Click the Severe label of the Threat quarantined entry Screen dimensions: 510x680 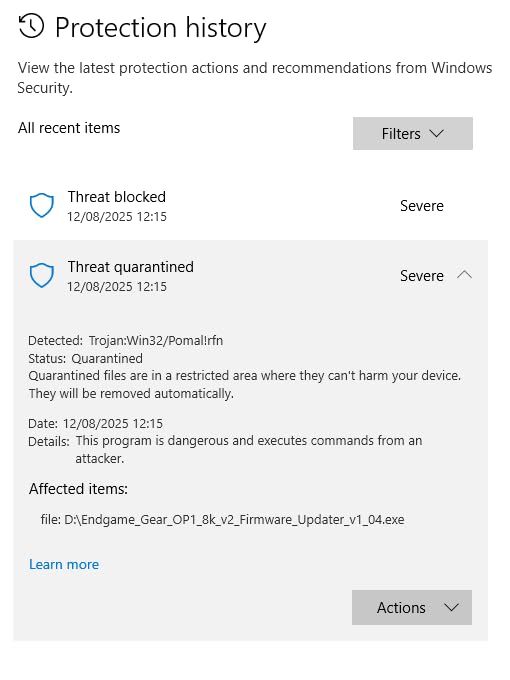point(422,276)
